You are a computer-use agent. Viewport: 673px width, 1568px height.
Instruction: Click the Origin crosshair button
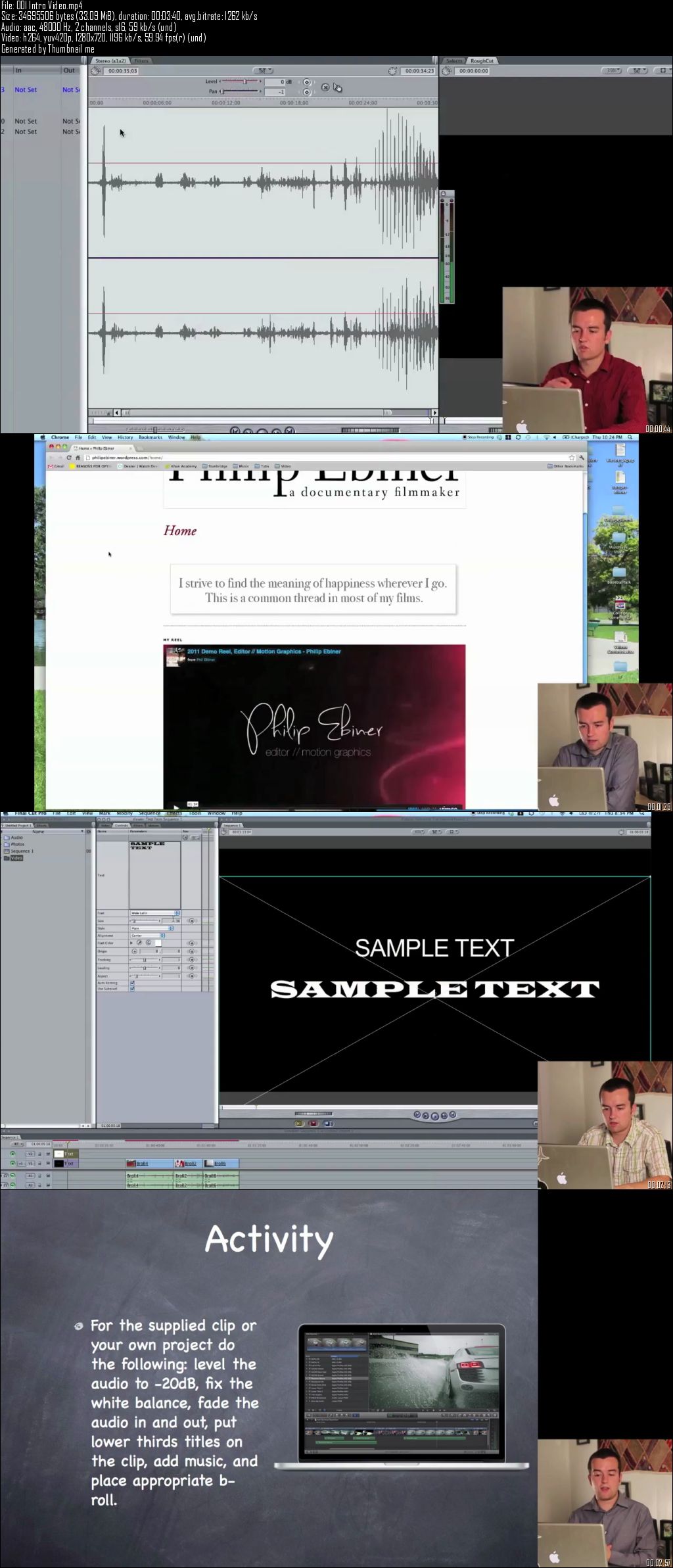point(135,951)
